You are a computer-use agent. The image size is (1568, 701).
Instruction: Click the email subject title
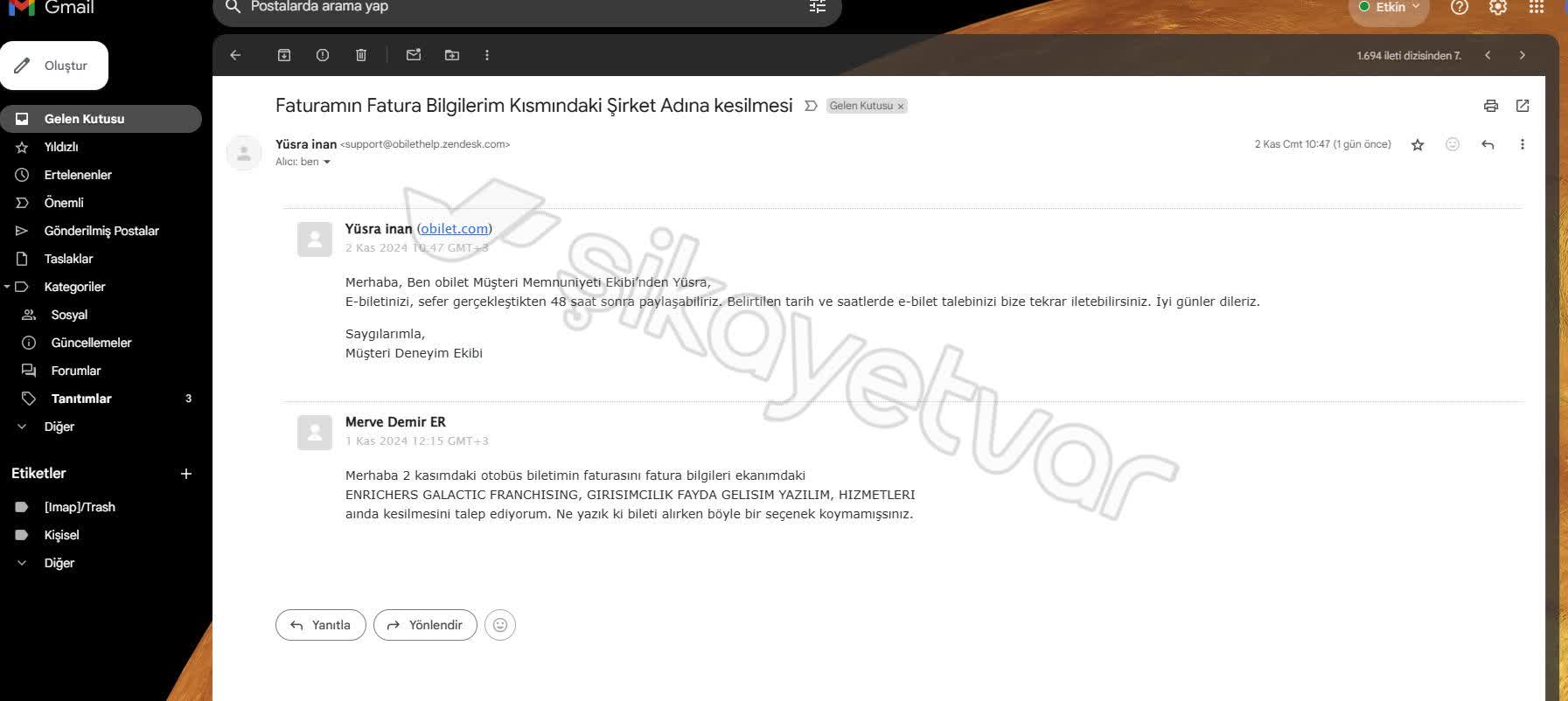pos(534,106)
